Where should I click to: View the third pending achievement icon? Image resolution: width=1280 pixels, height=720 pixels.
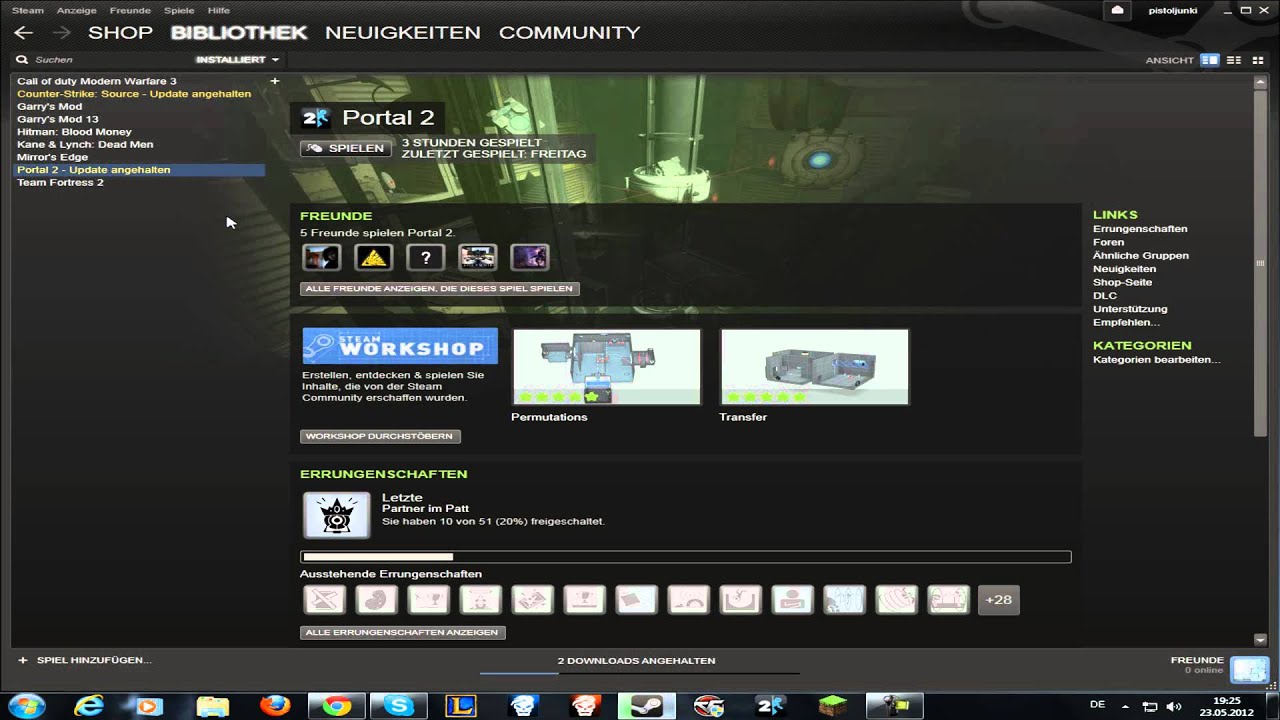coord(428,599)
